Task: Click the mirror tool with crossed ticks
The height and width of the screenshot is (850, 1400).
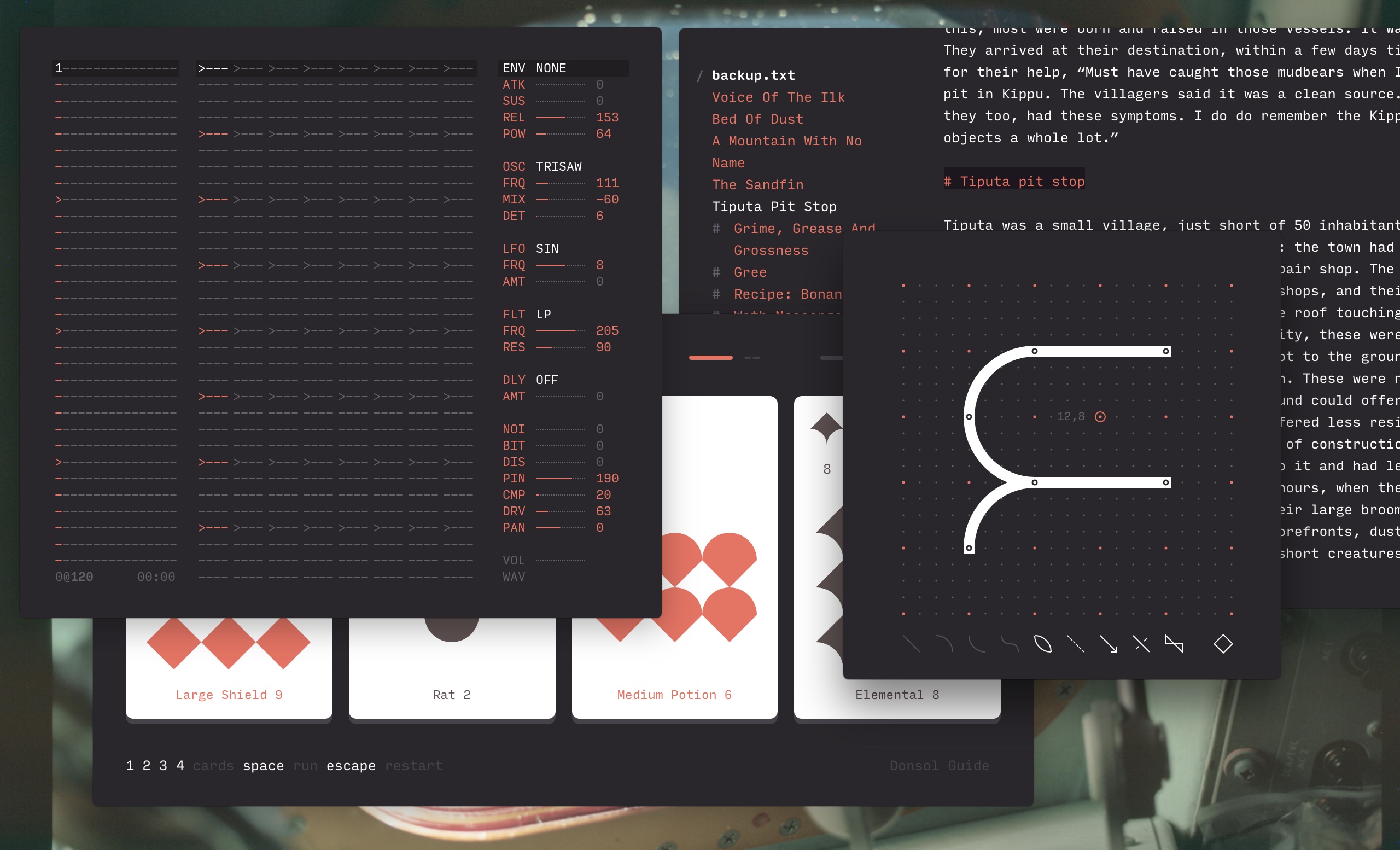Action: (x=1141, y=644)
